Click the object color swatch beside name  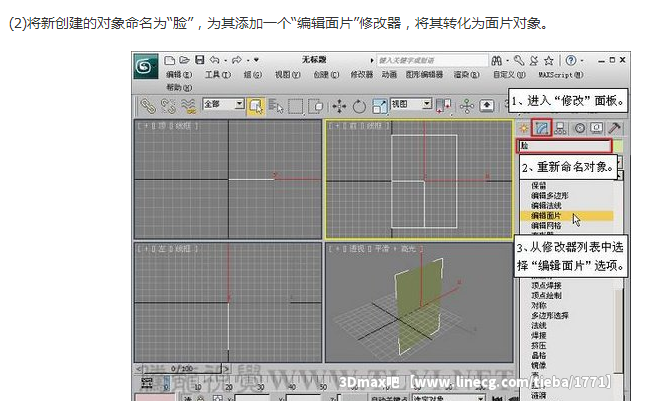click(618, 146)
